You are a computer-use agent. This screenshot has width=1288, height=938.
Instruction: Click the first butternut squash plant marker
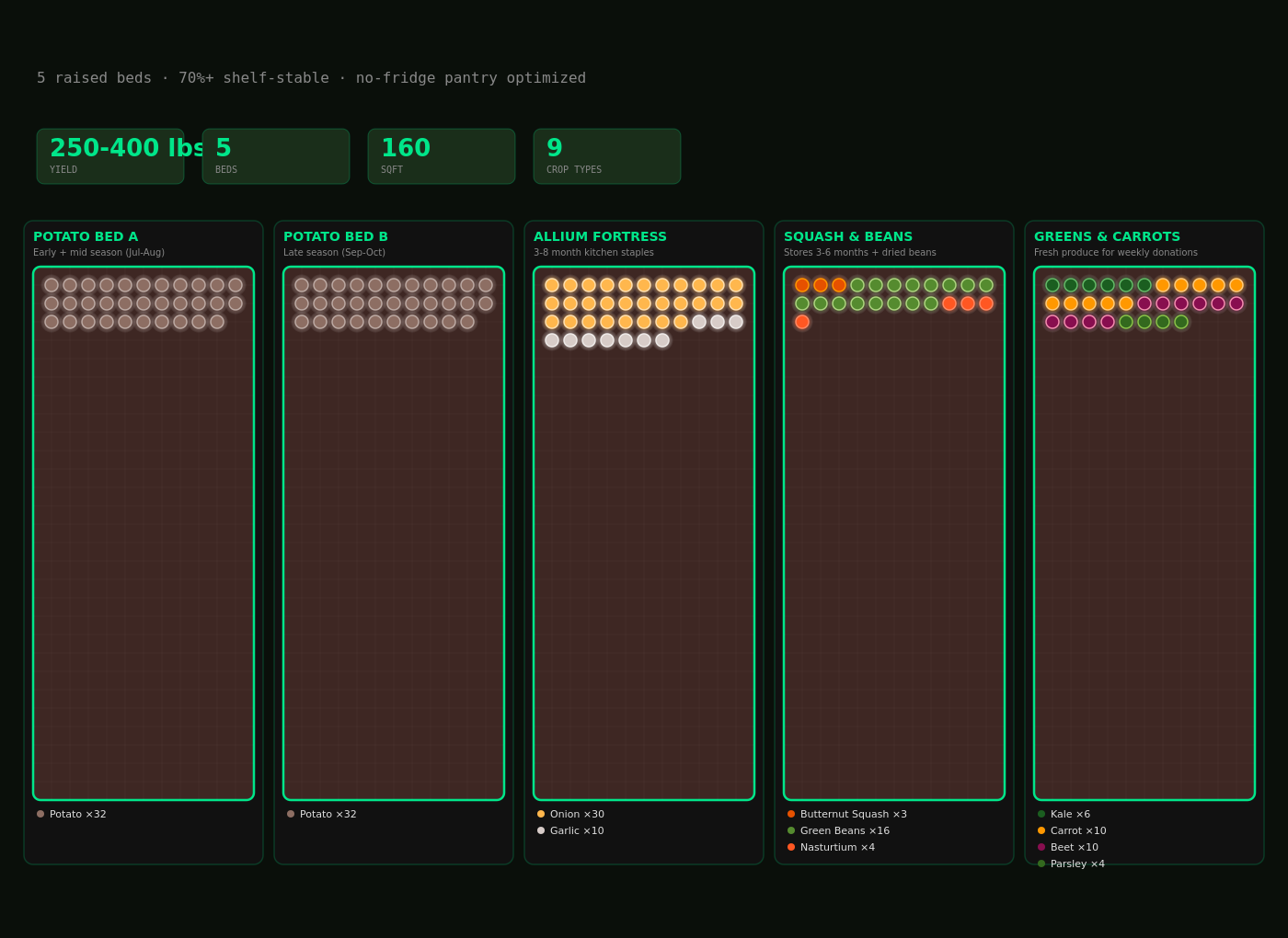pyautogui.click(x=802, y=285)
